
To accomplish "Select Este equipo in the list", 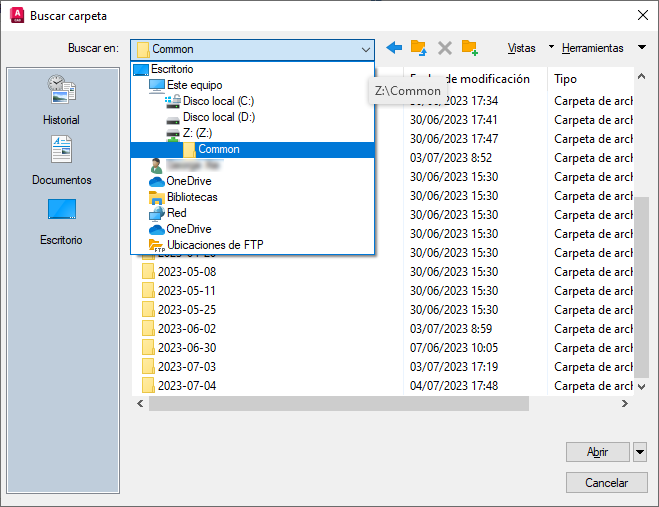I will click(194, 85).
